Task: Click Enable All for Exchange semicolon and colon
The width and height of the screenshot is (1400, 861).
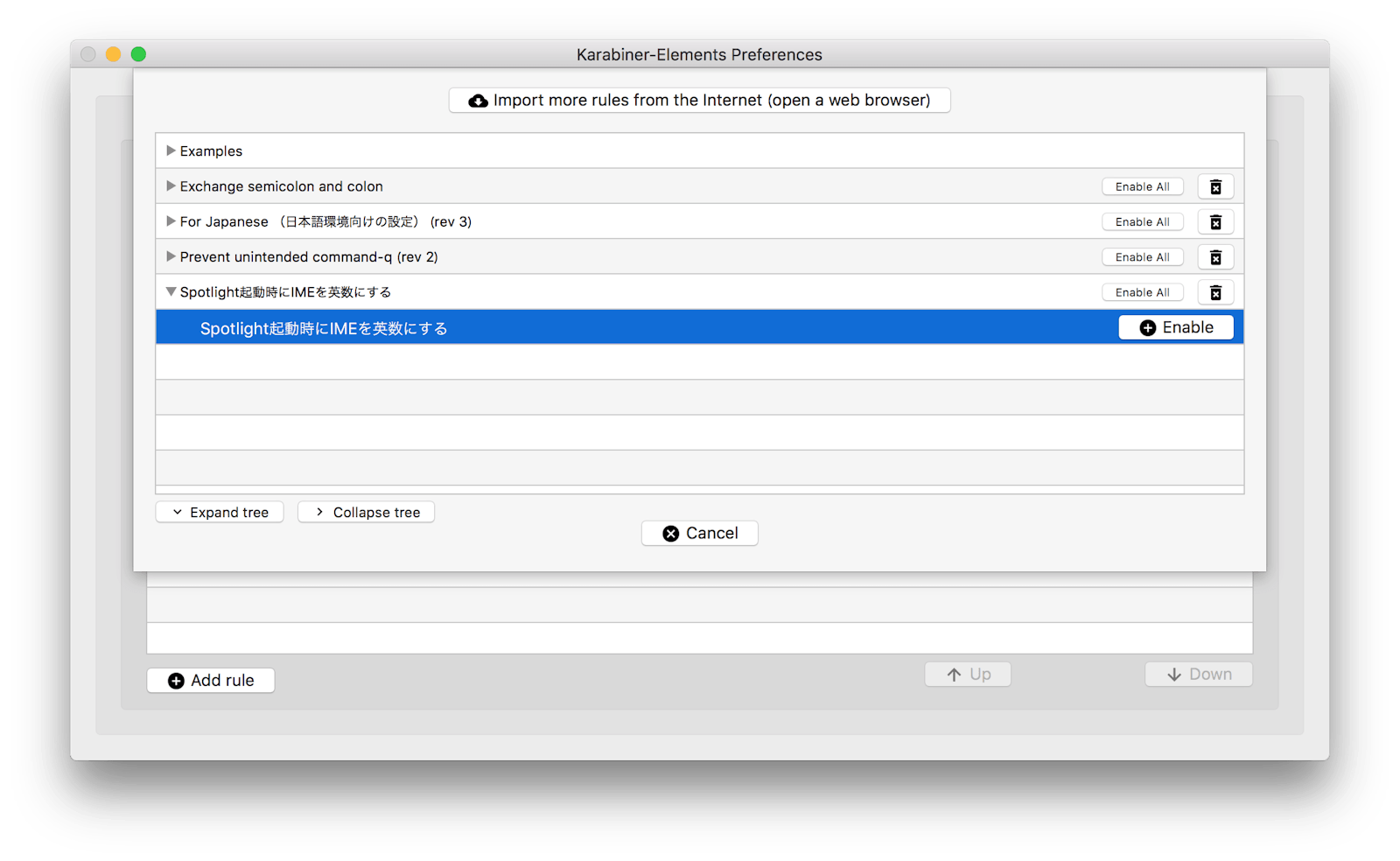Action: point(1142,186)
